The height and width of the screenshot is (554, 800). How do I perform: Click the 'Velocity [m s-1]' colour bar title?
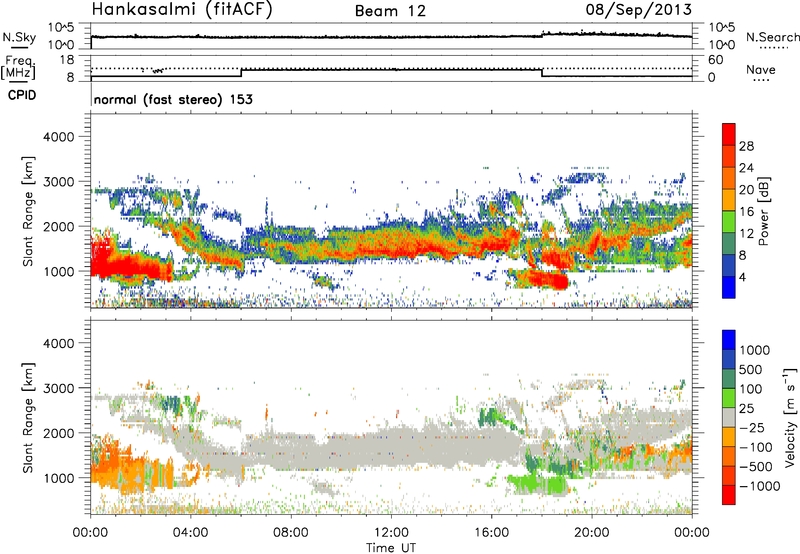[x=790, y=417]
